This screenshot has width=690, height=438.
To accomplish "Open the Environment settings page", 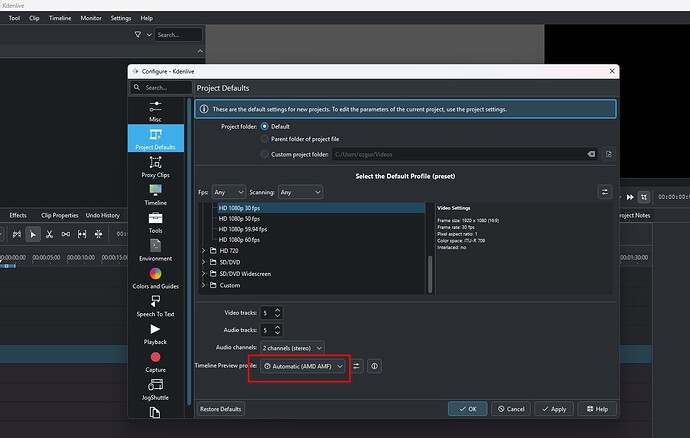I will pyautogui.click(x=155, y=250).
